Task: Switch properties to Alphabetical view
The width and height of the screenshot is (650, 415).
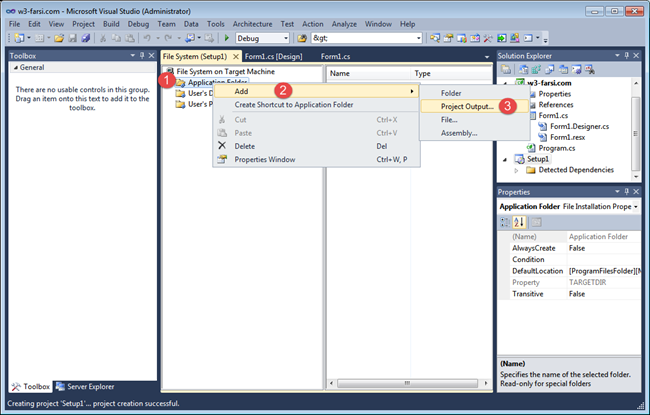Action: coord(519,223)
